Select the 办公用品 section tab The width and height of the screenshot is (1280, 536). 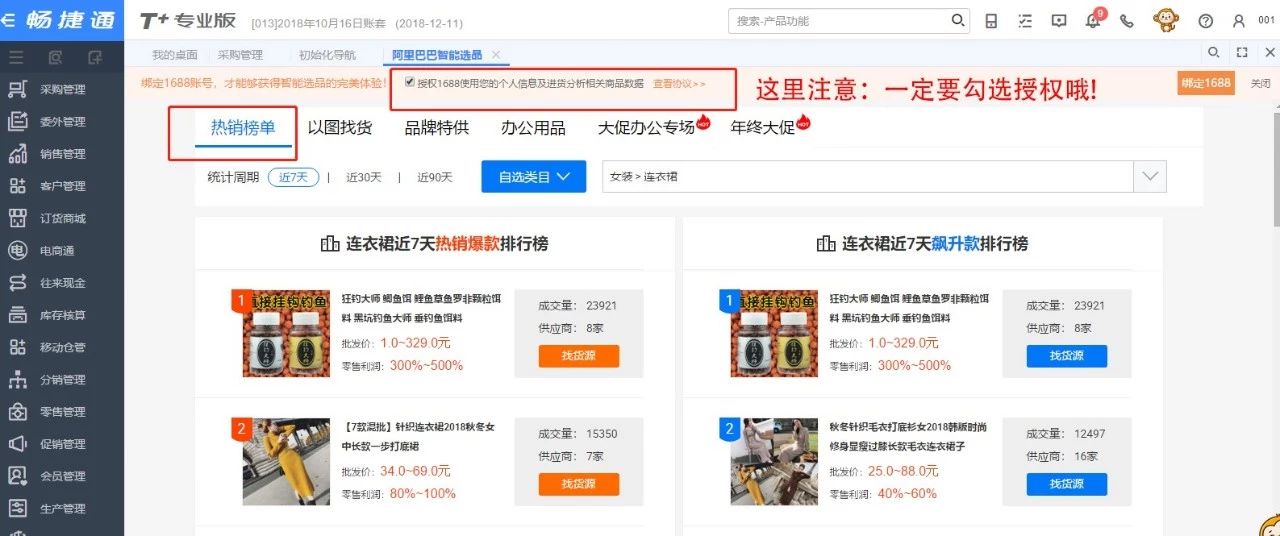point(534,127)
